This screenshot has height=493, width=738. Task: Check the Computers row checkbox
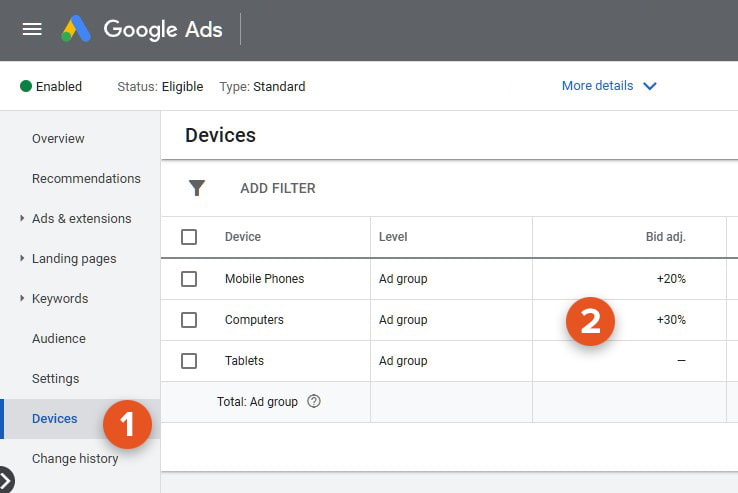click(x=189, y=320)
